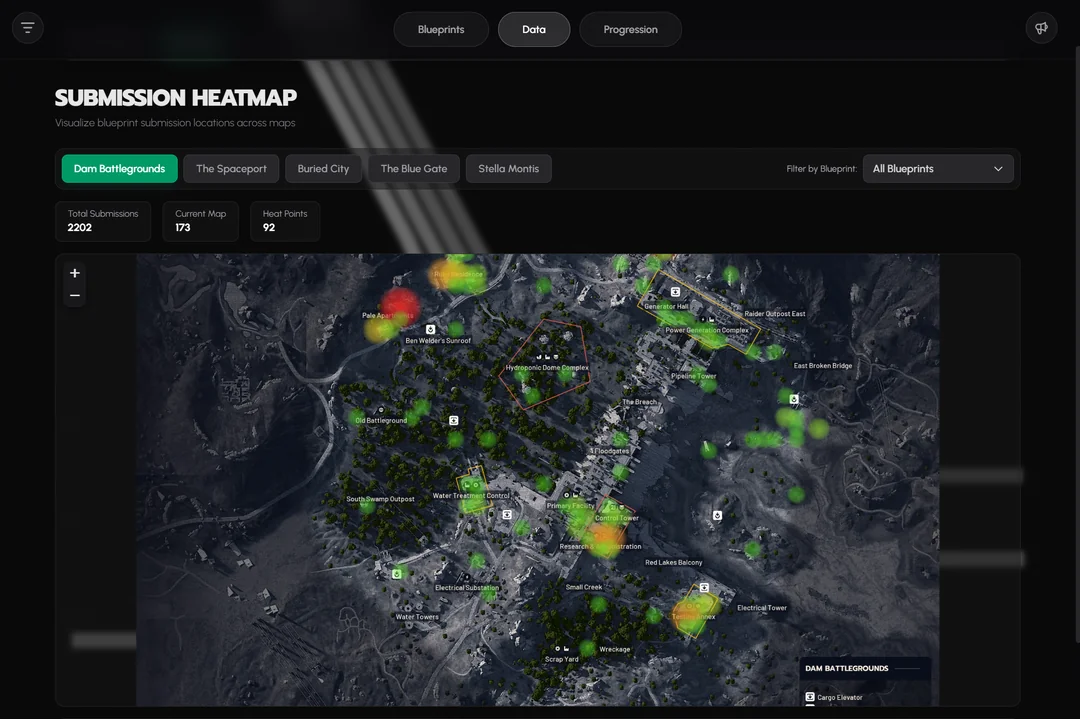Click the elevator icon below East Broken Bridge
The height and width of the screenshot is (719, 1080).
coord(794,399)
